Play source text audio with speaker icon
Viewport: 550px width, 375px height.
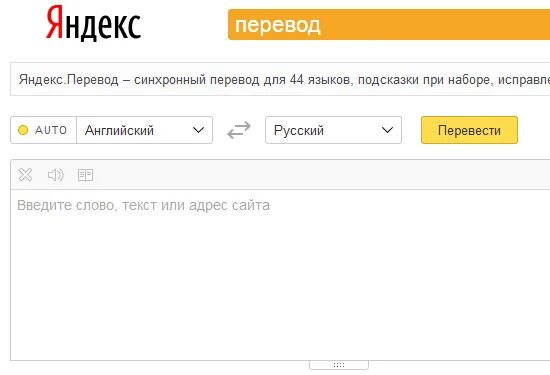click(x=55, y=175)
